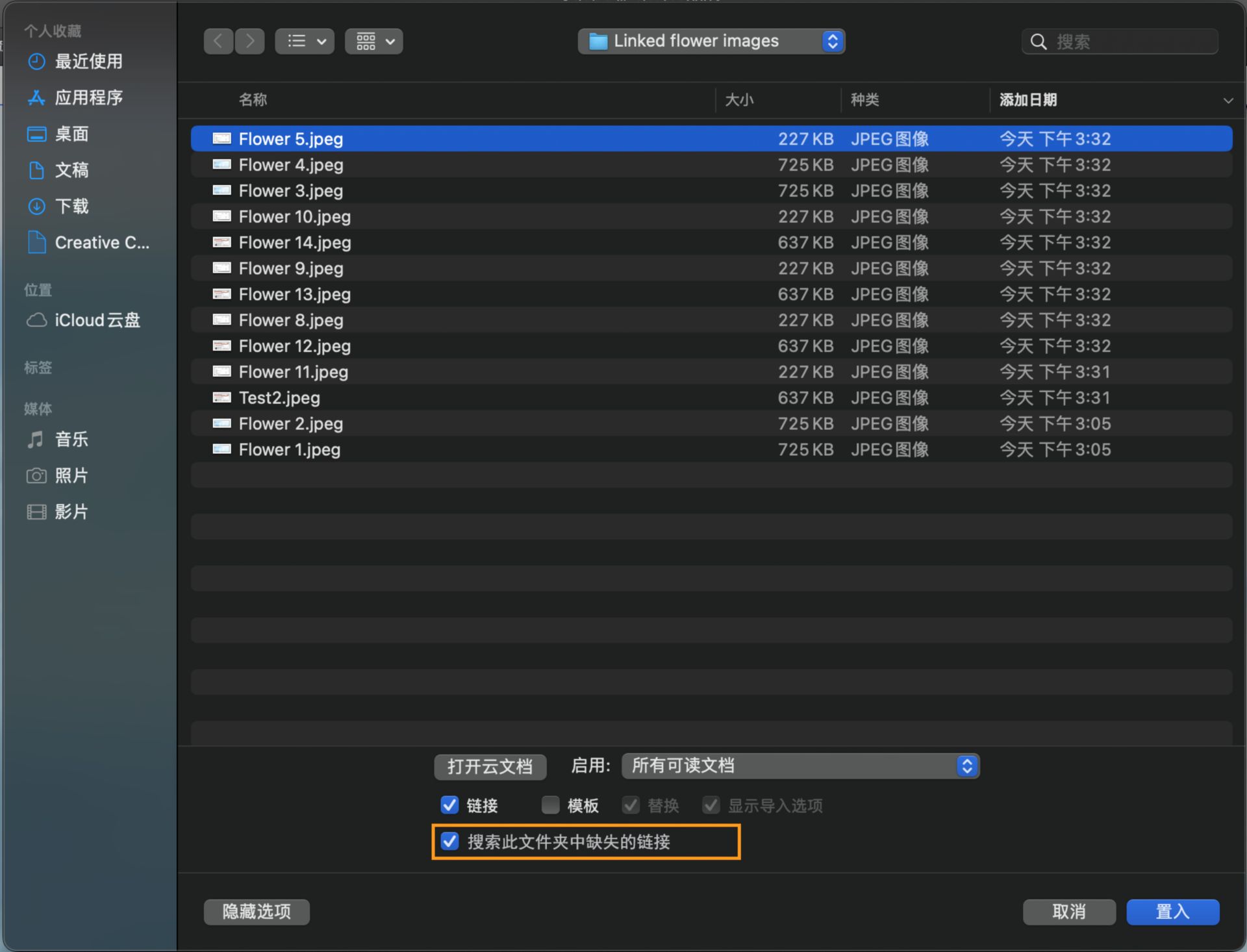
Task: Click the 打开云文档 button
Action: (490, 767)
